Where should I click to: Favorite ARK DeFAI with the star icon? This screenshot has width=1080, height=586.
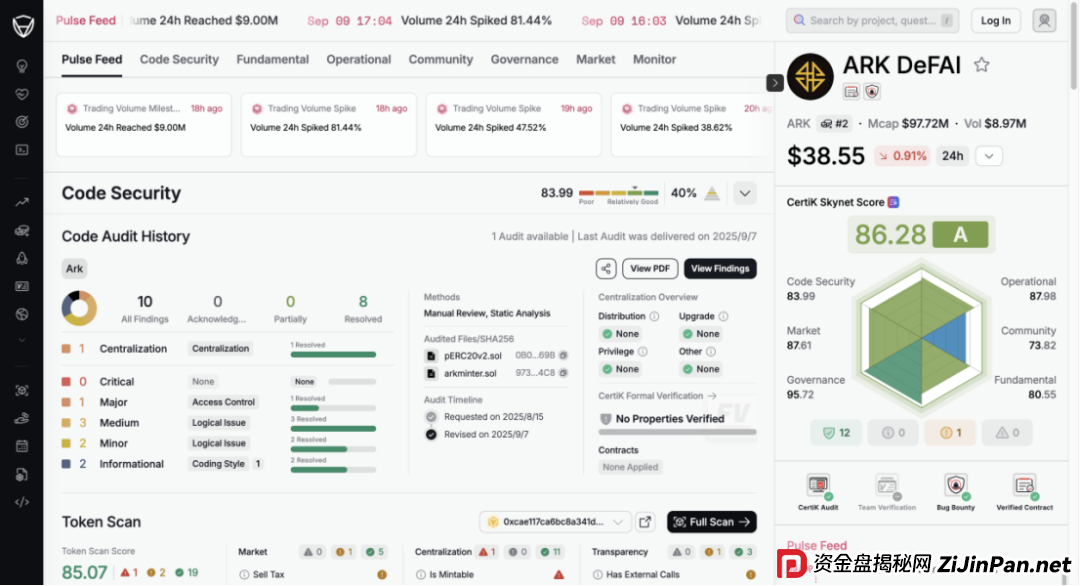981,65
